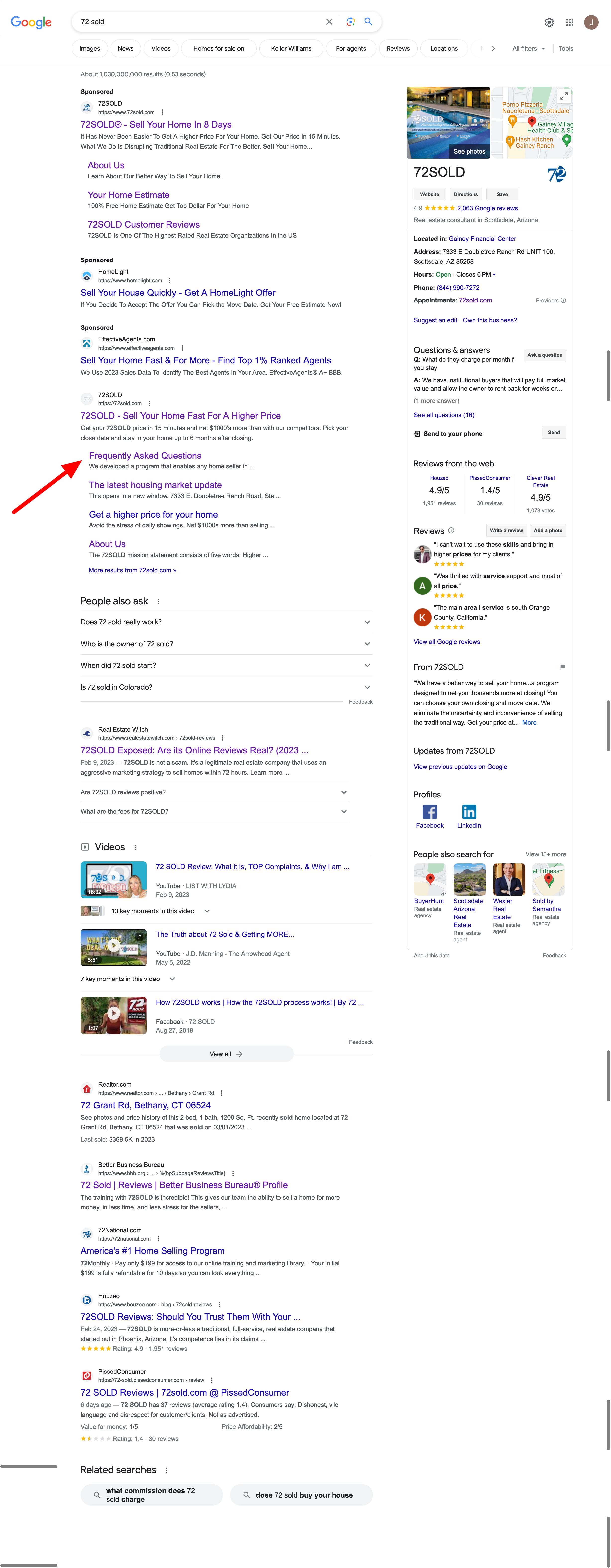Expand the map in knowledge panel
The image size is (611, 1568).
(564, 96)
